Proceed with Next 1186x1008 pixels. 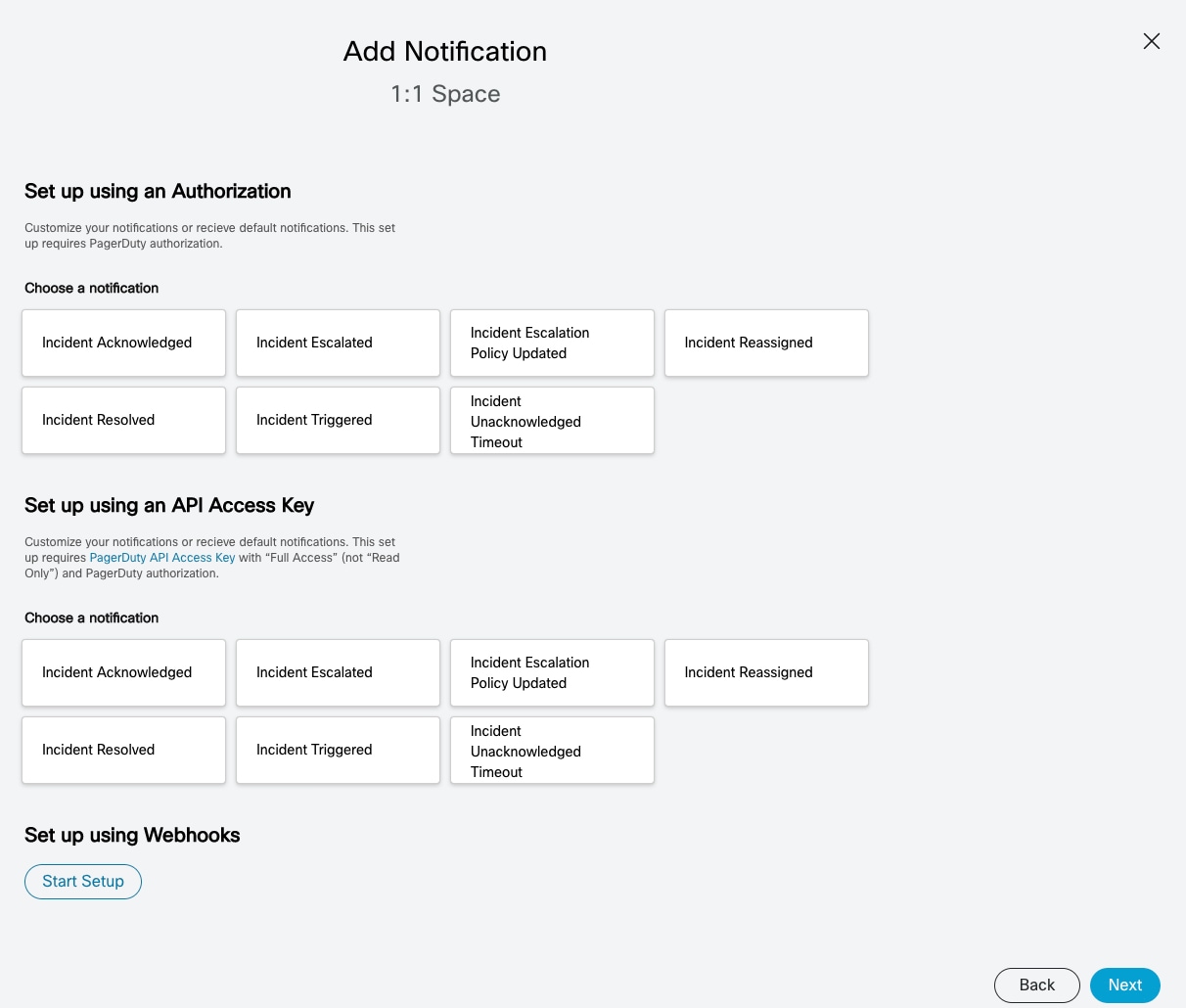pos(1124,985)
